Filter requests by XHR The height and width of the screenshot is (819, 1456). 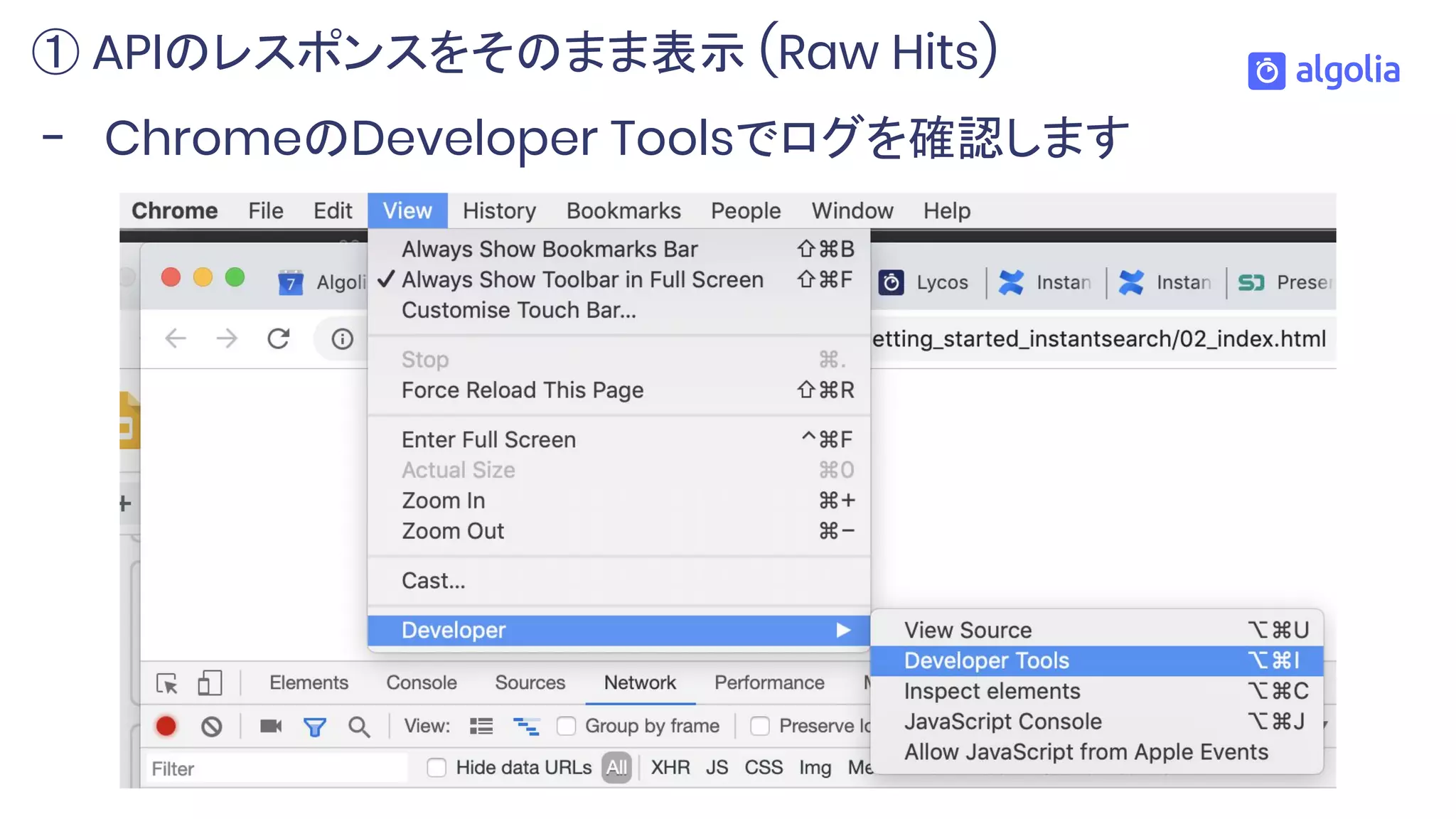pyautogui.click(x=670, y=768)
